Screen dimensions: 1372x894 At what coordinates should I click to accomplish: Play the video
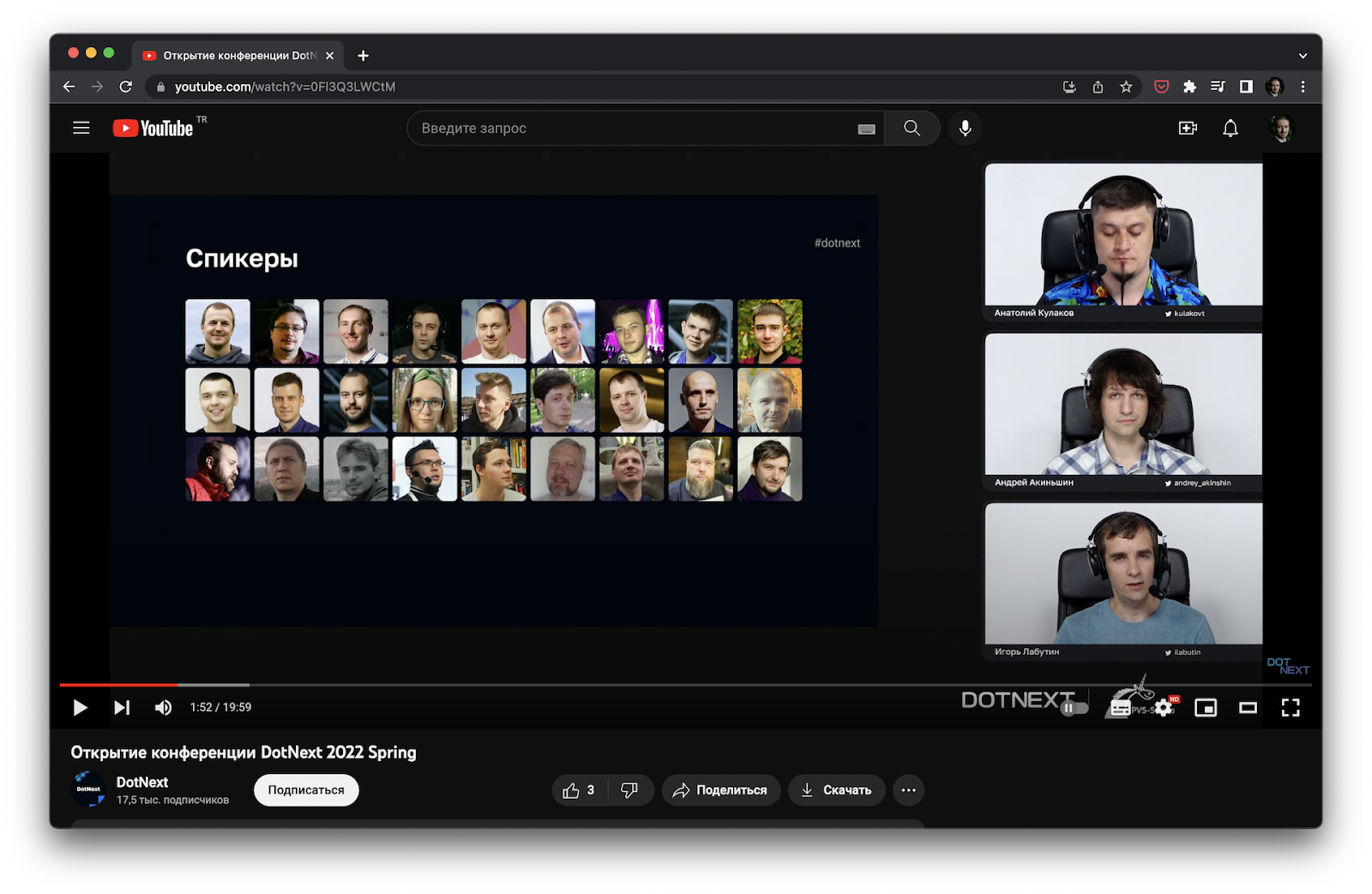[80, 707]
